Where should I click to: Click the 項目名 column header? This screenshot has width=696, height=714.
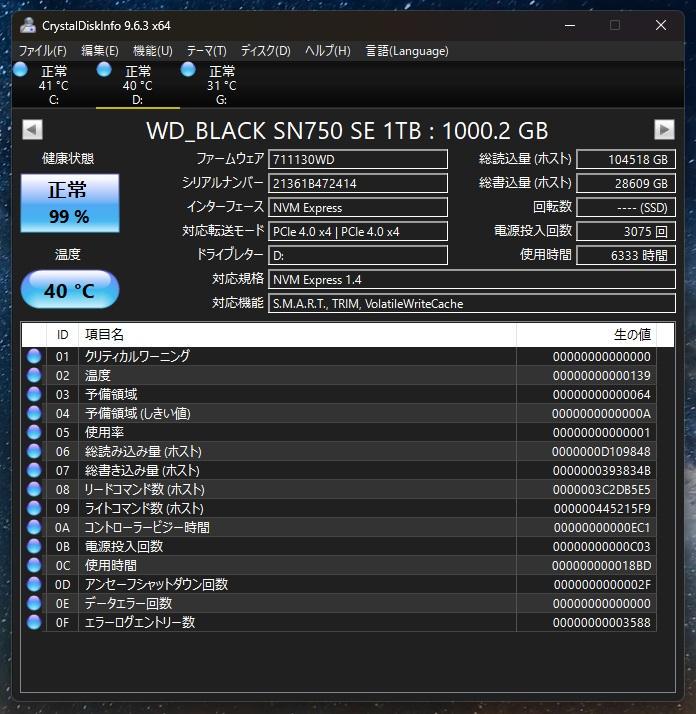point(297,335)
